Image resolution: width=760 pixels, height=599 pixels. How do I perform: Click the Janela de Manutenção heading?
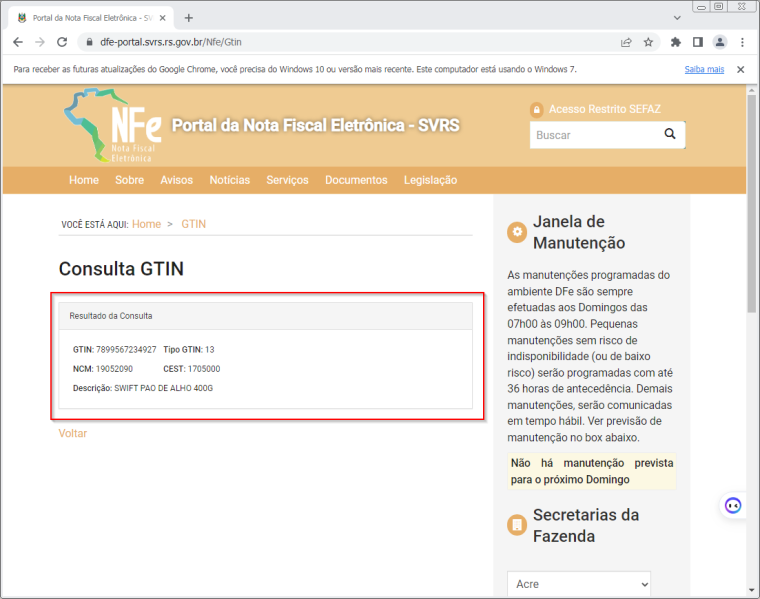[579, 232]
